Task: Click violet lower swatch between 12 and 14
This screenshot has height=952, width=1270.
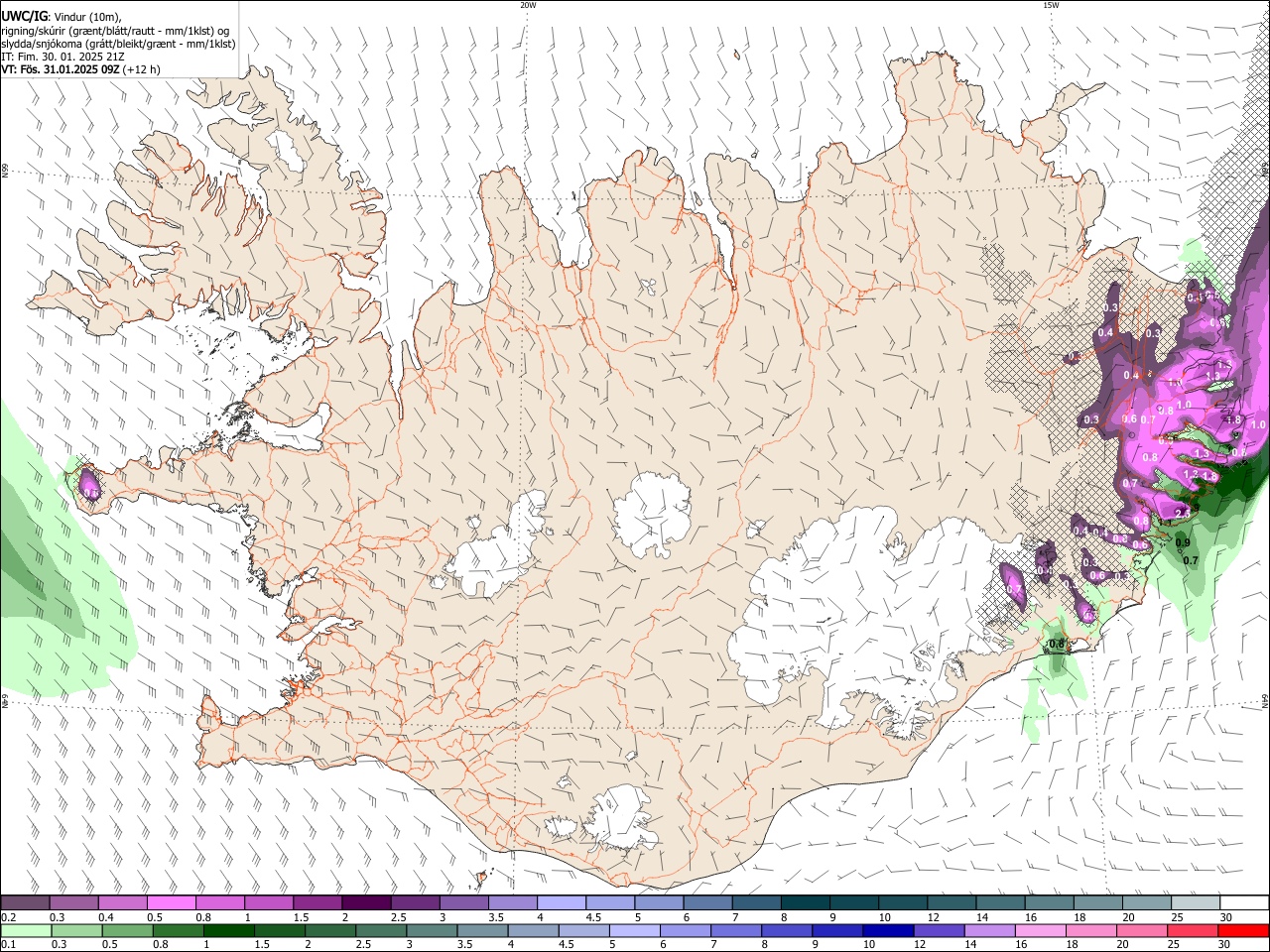Action: (x=941, y=930)
